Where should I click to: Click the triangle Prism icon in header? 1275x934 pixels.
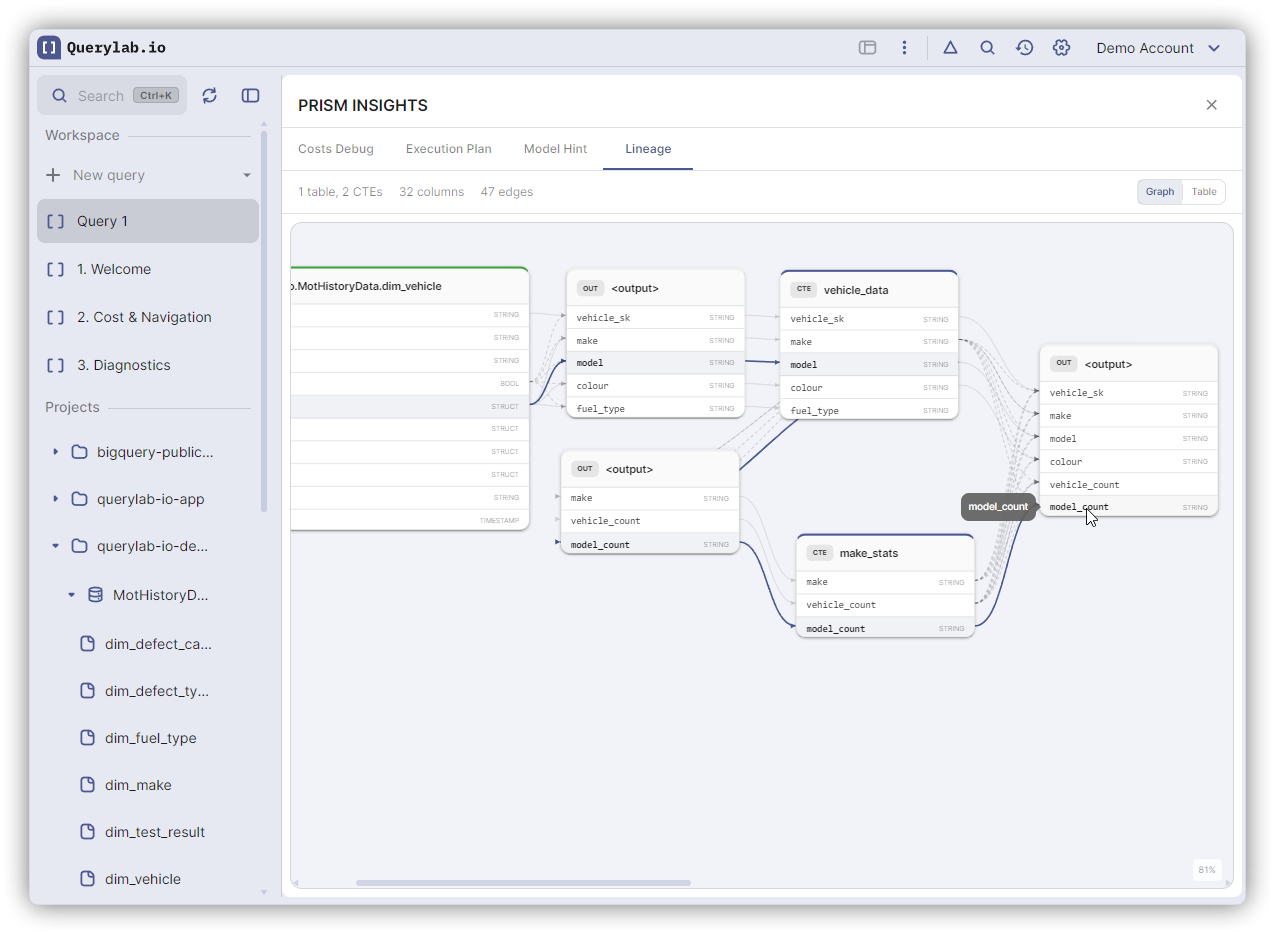950,48
